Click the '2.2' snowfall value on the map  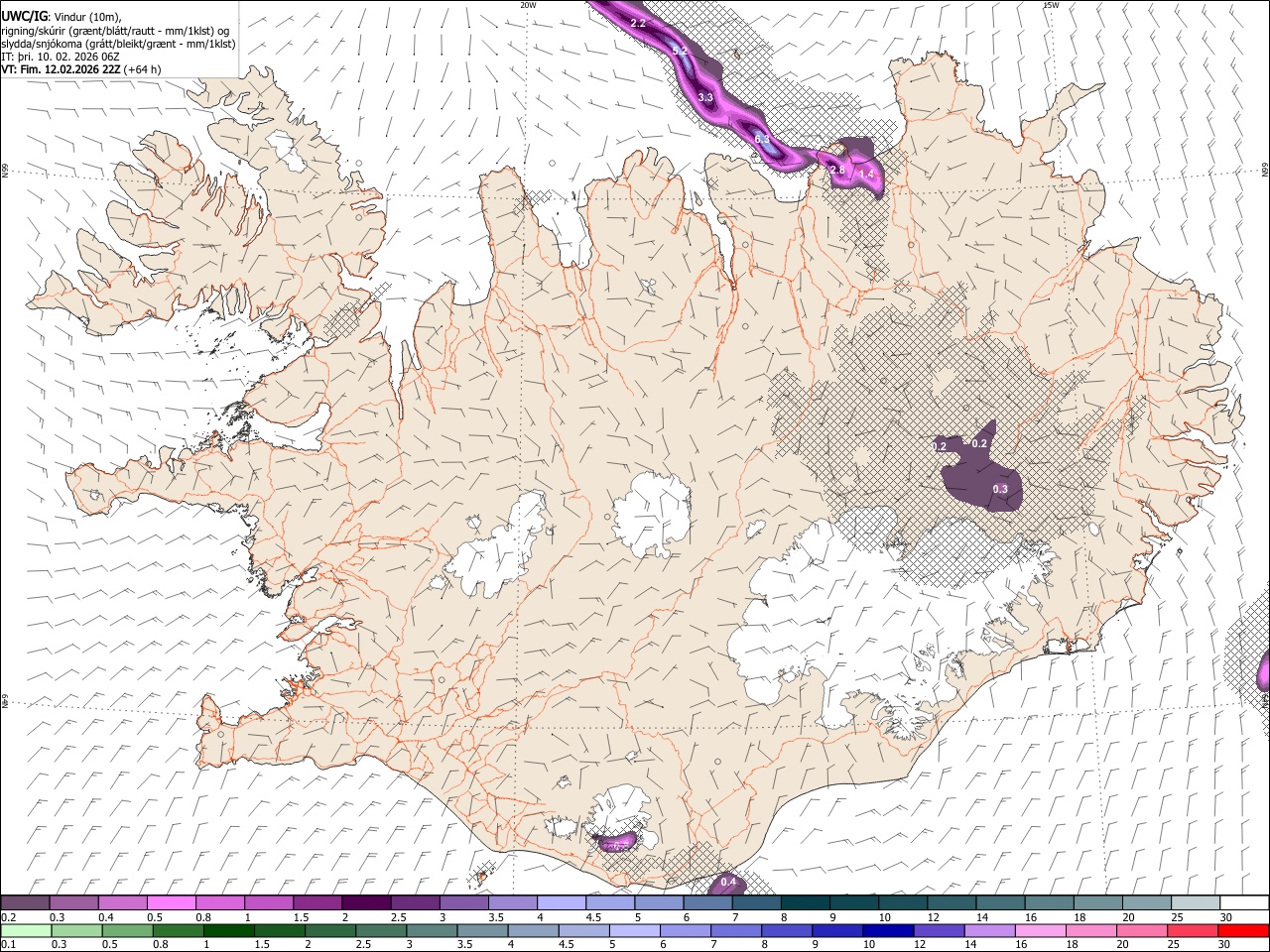[638, 23]
